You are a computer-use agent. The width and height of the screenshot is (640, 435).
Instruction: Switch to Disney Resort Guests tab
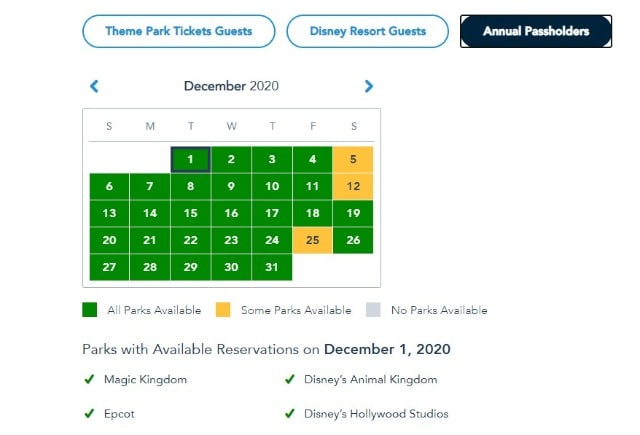[x=368, y=31]
